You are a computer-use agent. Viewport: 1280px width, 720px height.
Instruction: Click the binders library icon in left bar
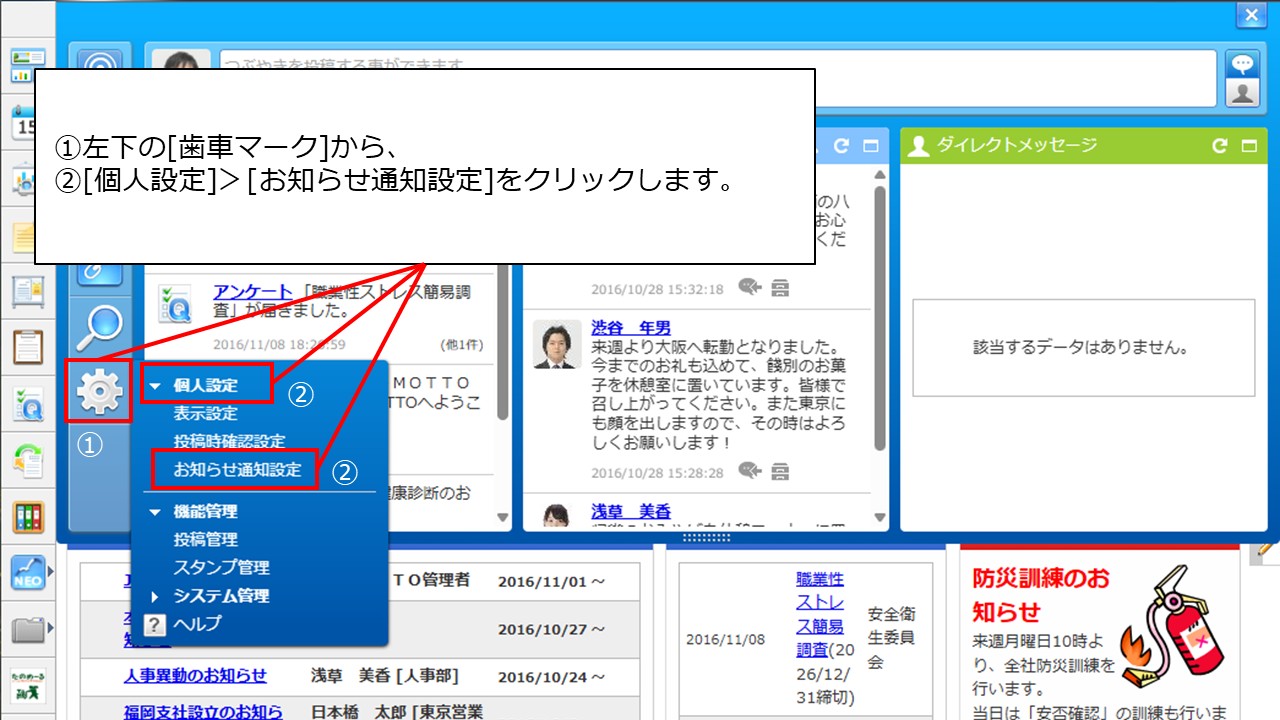click(x=28, y=516)
